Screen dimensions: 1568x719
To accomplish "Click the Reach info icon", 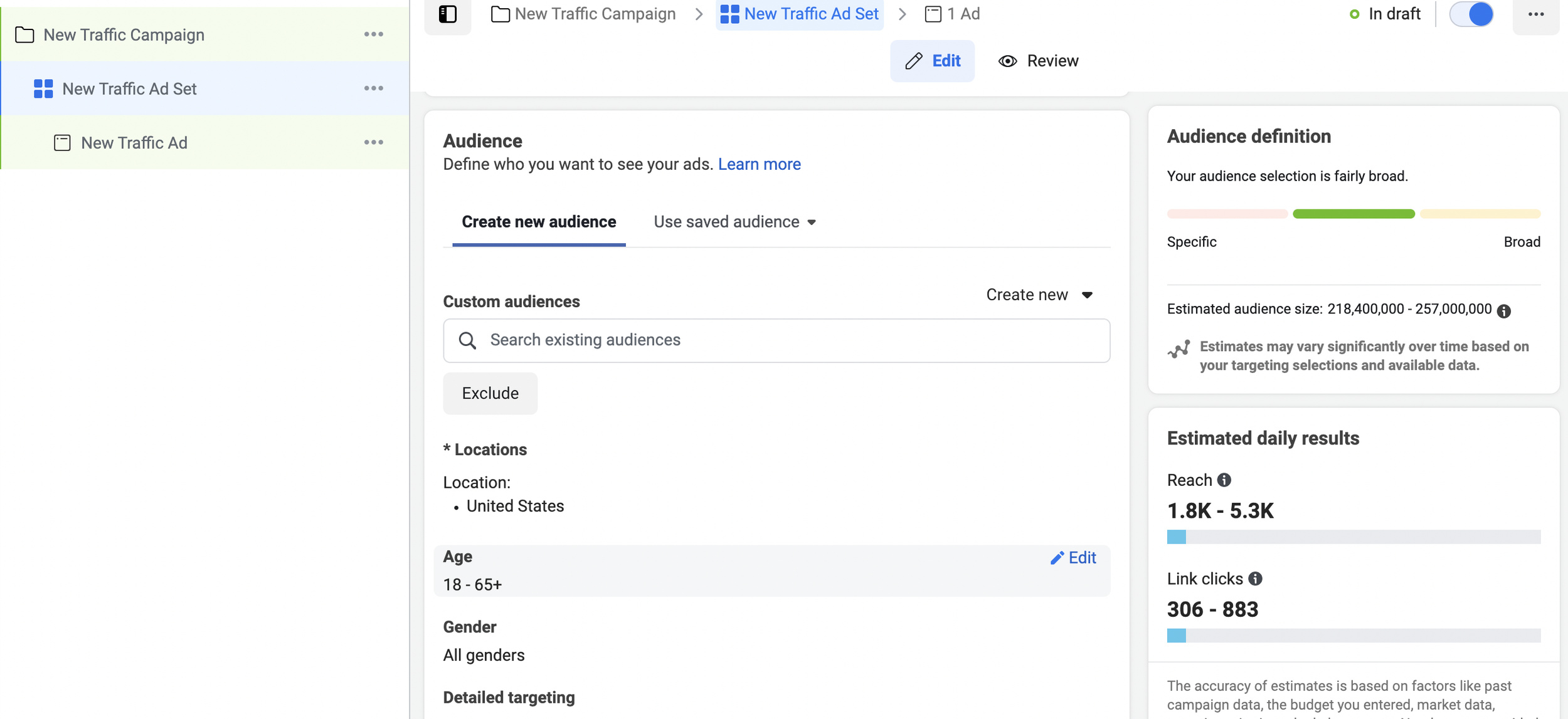I will click(x=1224, y=480).
